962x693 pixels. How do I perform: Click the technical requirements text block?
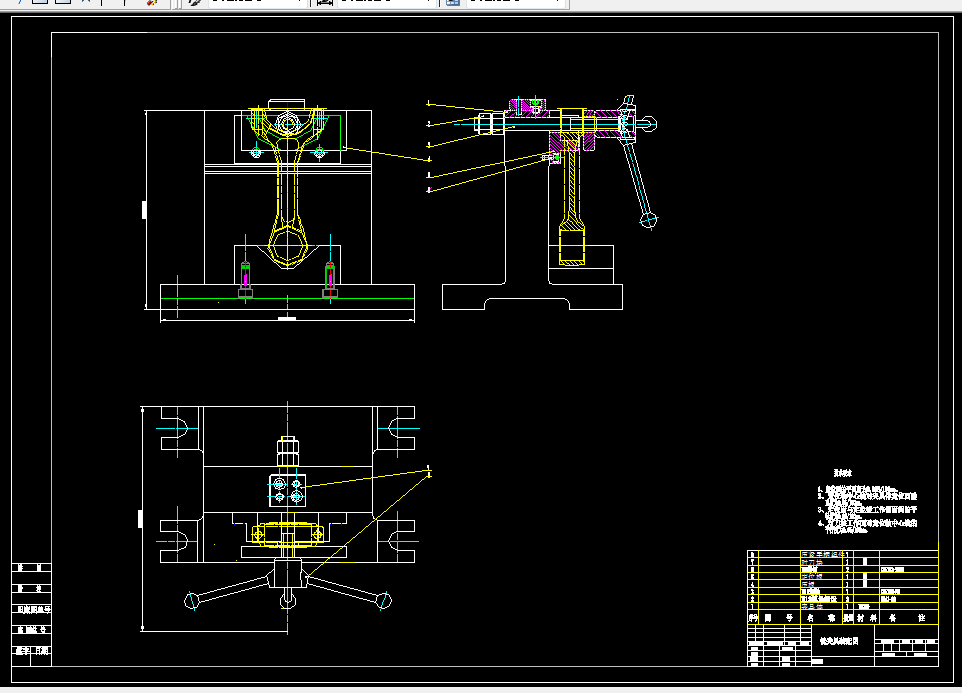click(867, 504)
